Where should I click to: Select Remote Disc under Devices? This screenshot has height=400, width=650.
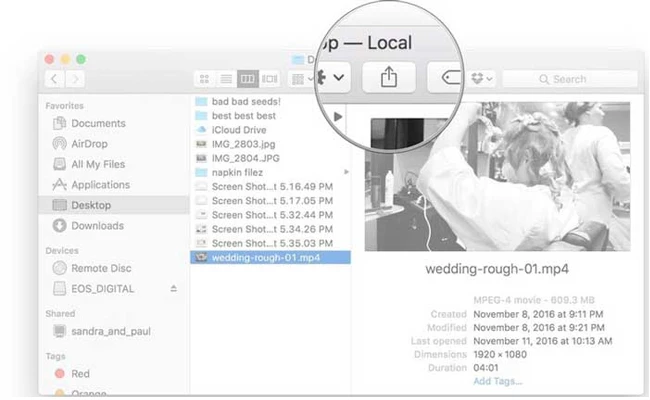(x=102, y=268)
